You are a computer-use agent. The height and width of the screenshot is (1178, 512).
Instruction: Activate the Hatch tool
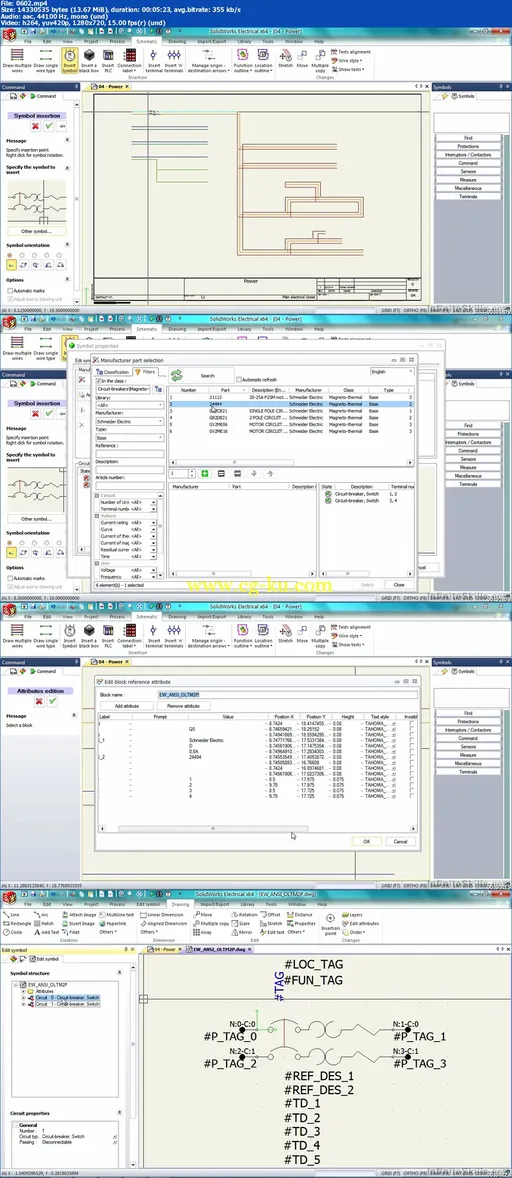coord(44,923)
